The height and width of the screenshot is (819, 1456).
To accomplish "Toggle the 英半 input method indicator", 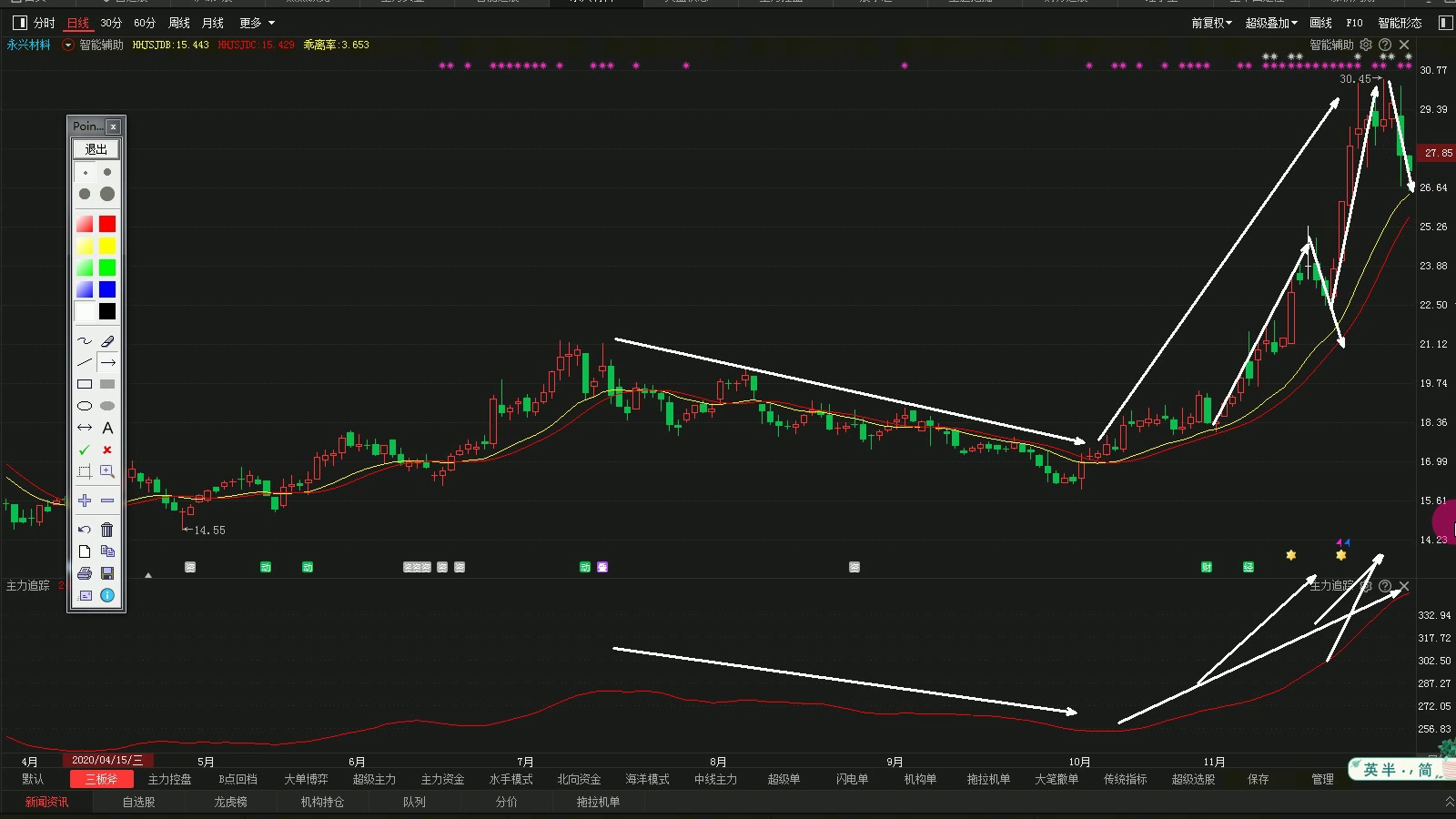I will 1379,770.
